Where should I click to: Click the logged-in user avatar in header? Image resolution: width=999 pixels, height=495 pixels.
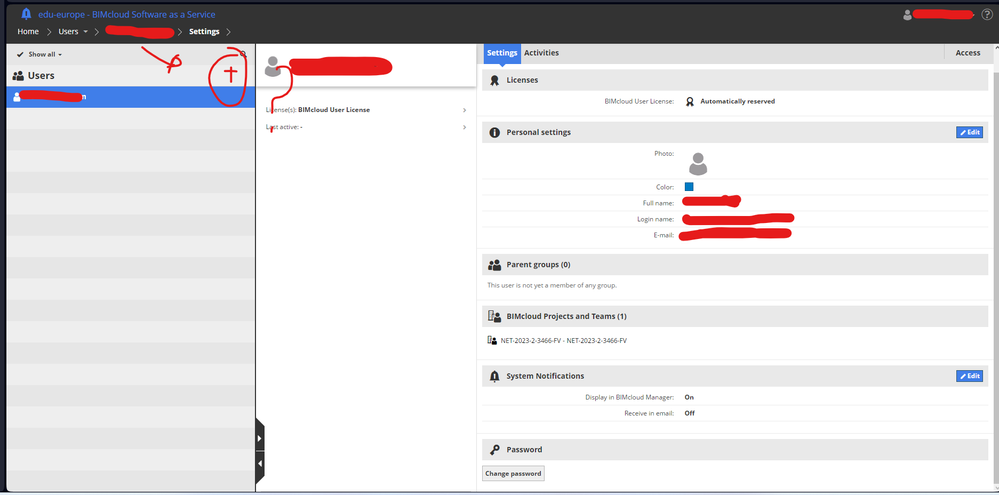pyautogui.click(x=907, y=15)
